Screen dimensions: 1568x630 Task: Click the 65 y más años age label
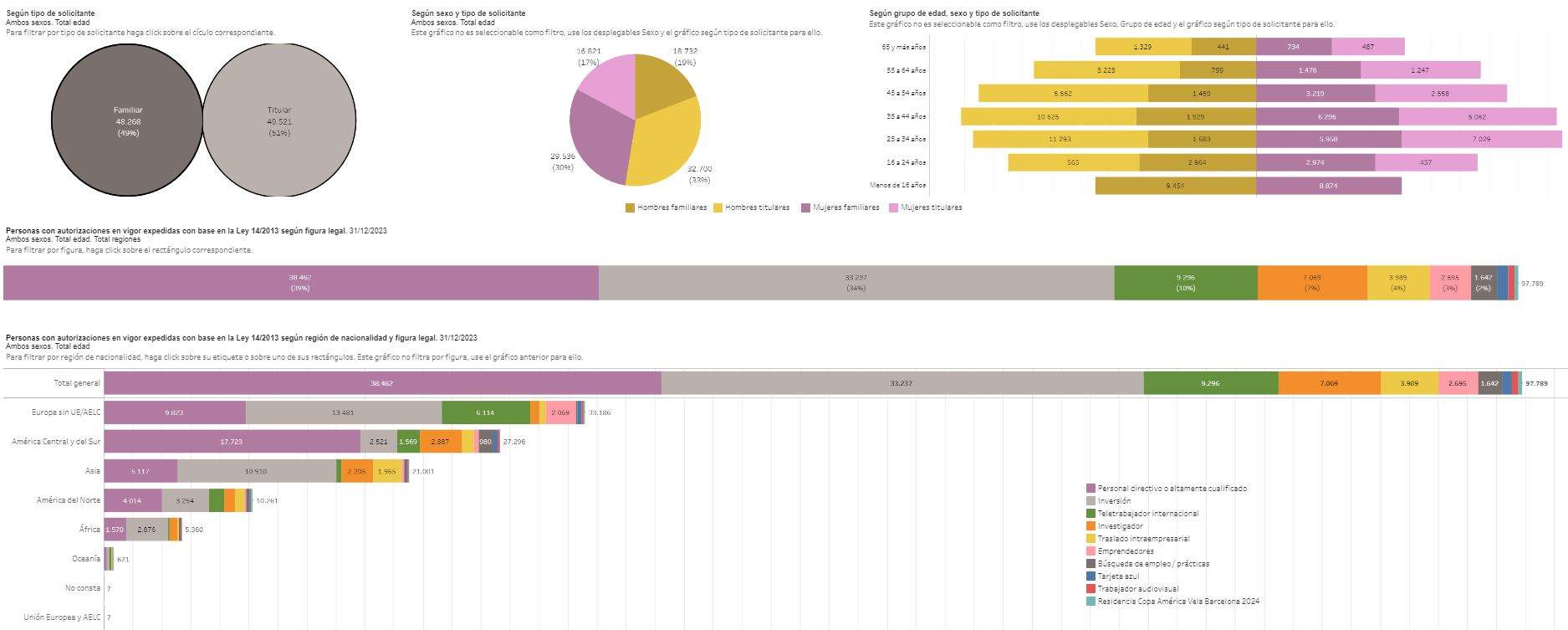click(904, 47)
